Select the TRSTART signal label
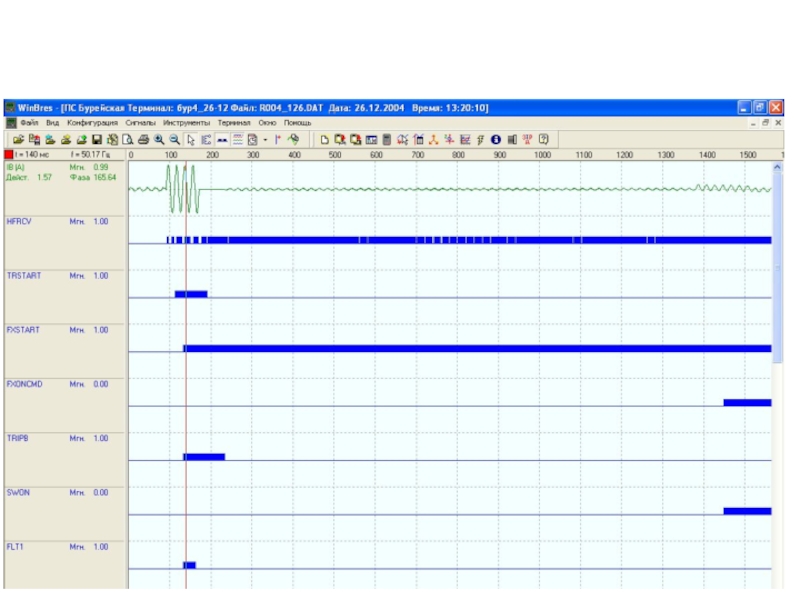Image resolution: width=800 pixels, height=600 pixels. (x=23, y=276)
